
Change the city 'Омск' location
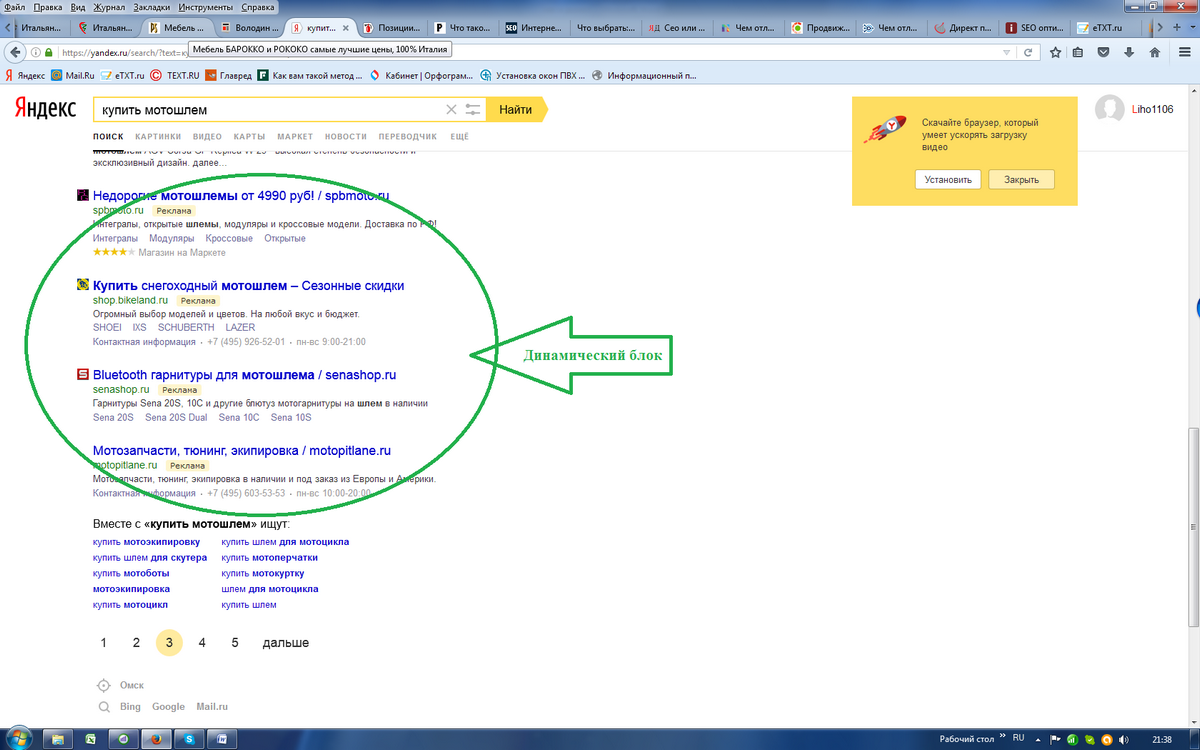point(132,686)
